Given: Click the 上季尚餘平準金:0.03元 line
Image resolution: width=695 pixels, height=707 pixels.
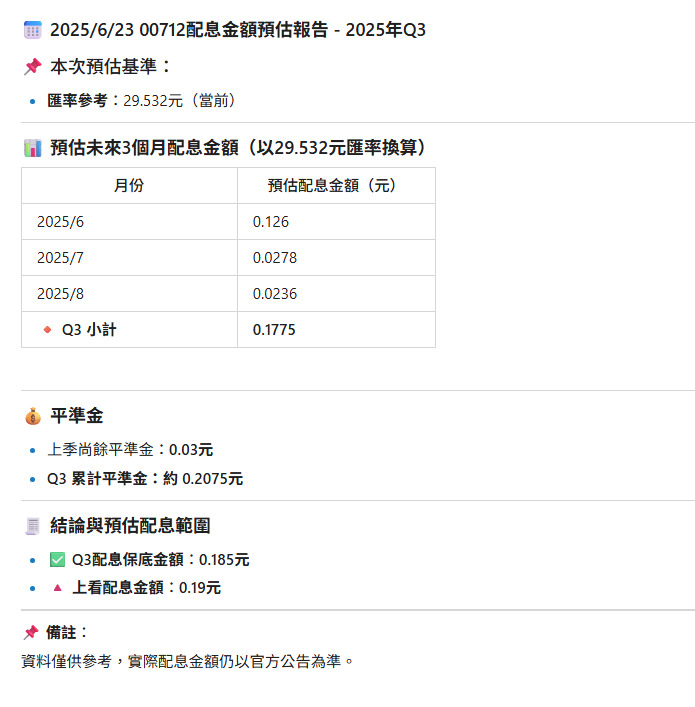Looking at the screenshot, I should (130, 450).
